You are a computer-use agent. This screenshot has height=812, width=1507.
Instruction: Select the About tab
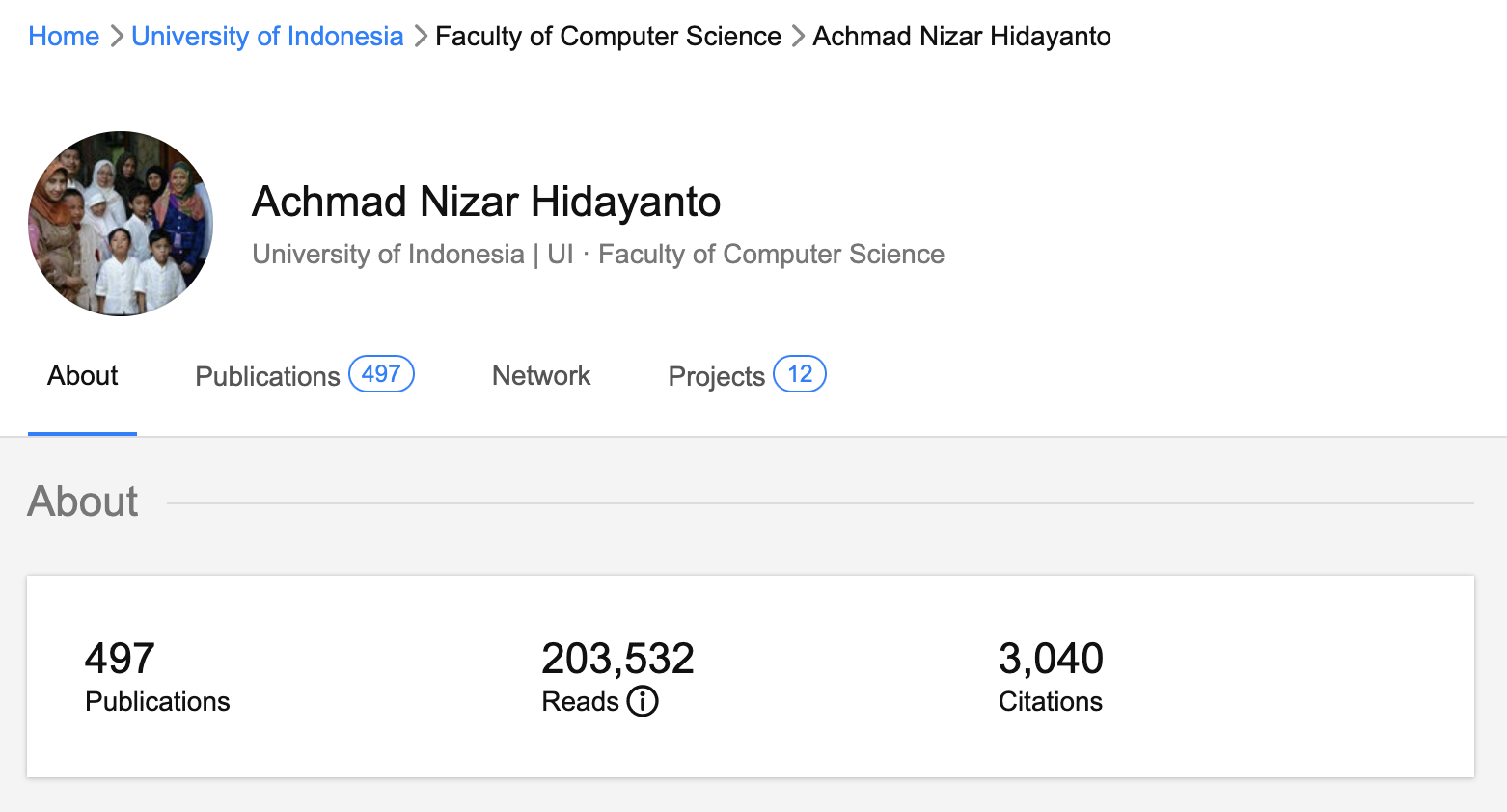pyautogui.click(x=83, y=376)
